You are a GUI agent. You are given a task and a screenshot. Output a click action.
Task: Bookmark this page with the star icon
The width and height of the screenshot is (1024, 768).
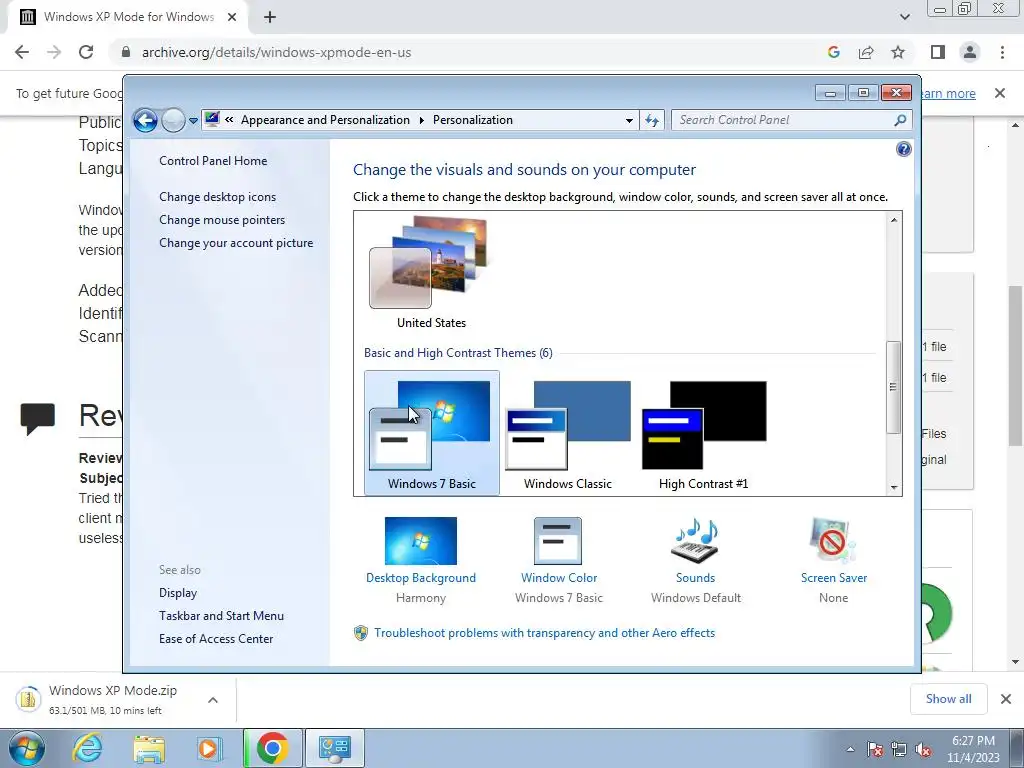pyautogui.click(x=898, y=52)
